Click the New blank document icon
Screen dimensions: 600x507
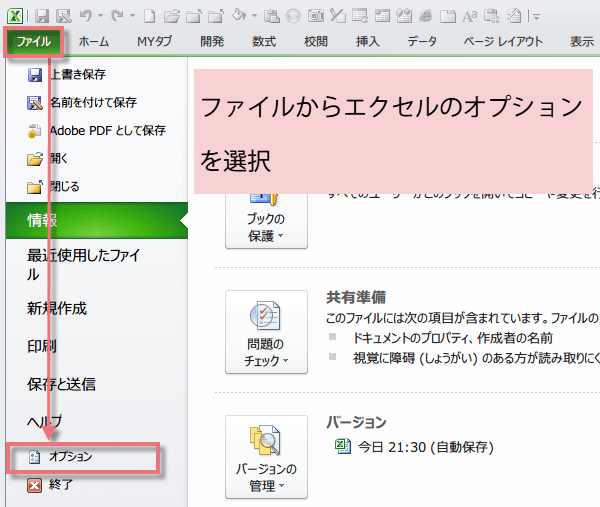149,16
